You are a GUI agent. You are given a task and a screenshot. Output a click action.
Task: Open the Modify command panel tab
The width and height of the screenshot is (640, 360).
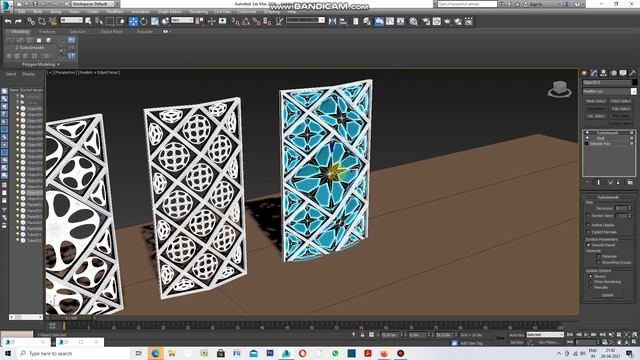pos(594,73)
